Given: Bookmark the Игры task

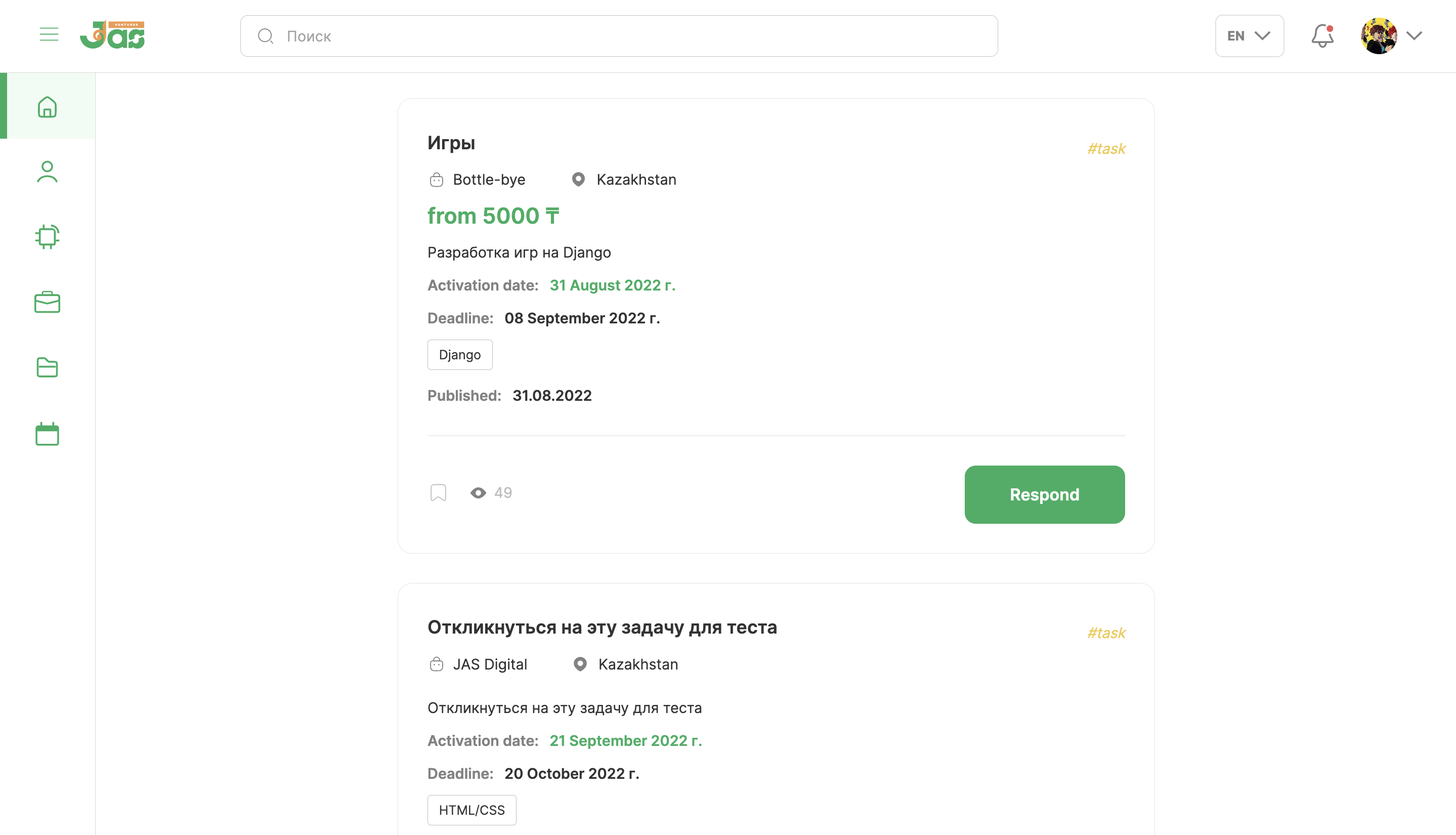Looking at the screenshot, I should tap(438, 492).
